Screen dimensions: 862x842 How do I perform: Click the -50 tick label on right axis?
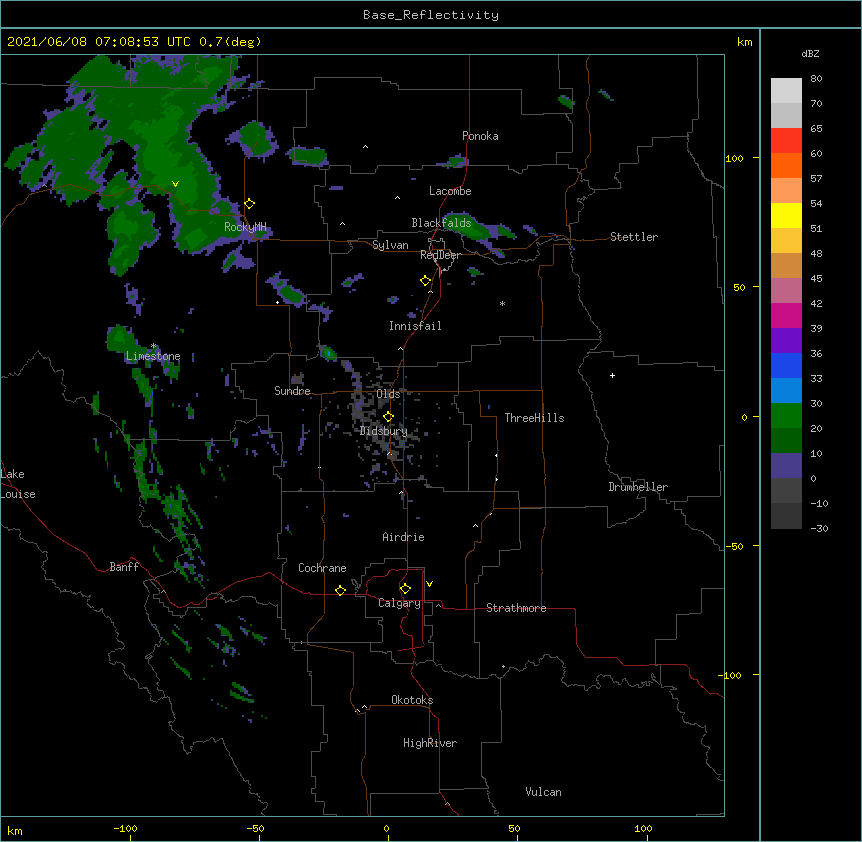click(x=734, y=546)
